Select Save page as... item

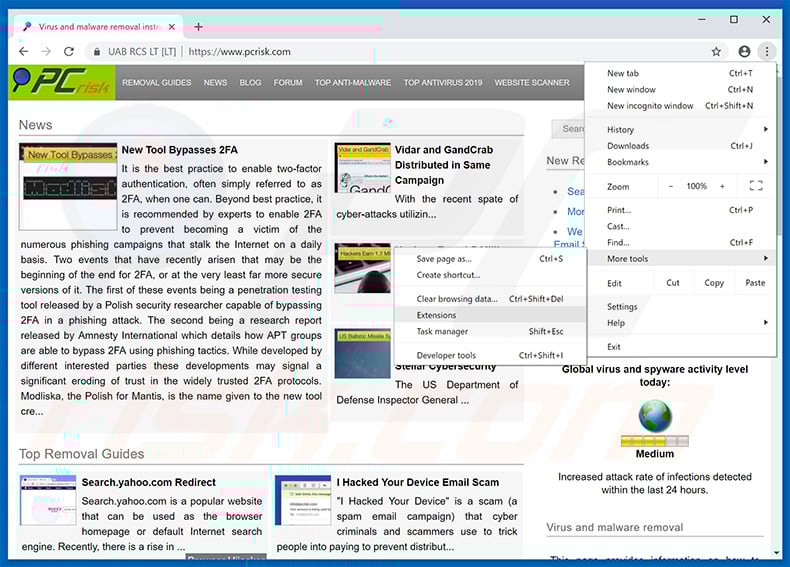point(490,259)
